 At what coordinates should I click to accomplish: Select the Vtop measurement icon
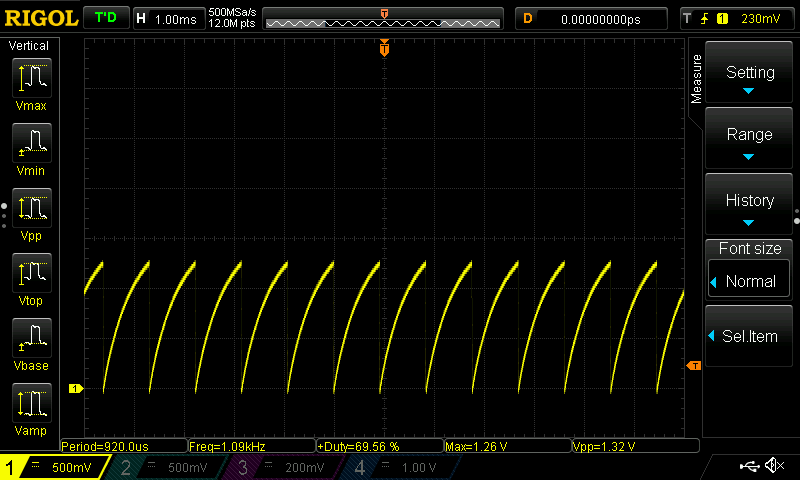(x=32, y=273)
